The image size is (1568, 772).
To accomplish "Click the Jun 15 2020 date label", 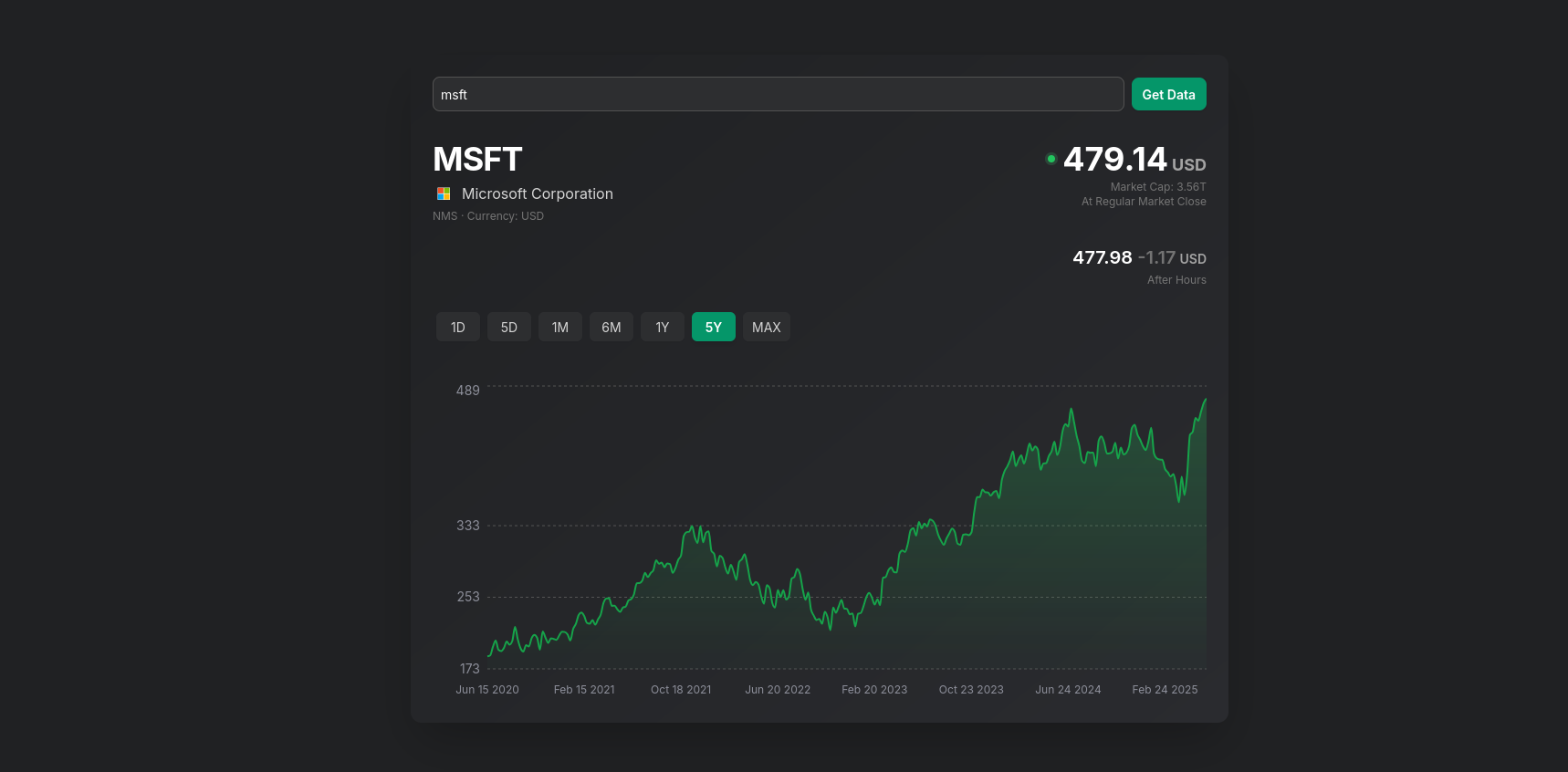I will [487, 690].
